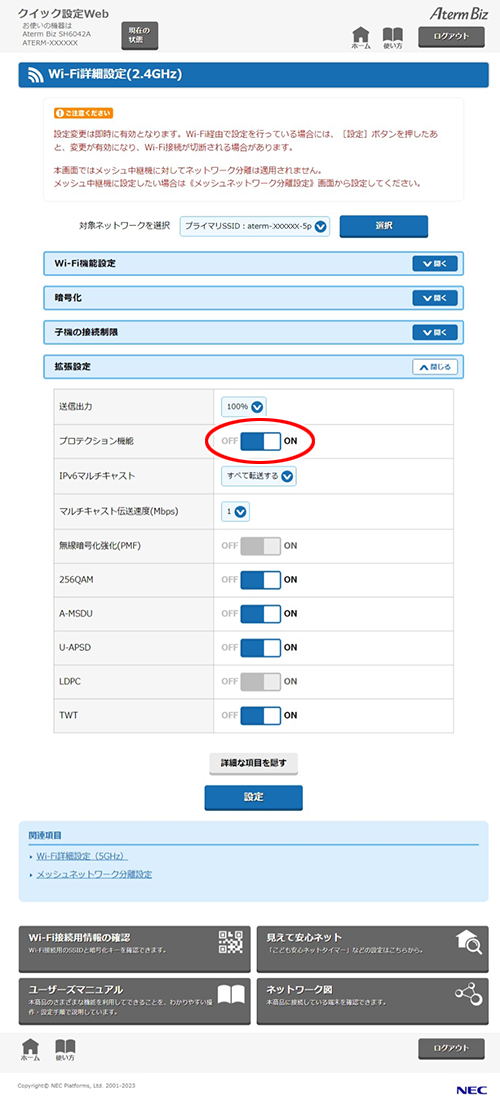
Task: Open the IPv6マルチキャスト dropdown
Action: (258, 476)
